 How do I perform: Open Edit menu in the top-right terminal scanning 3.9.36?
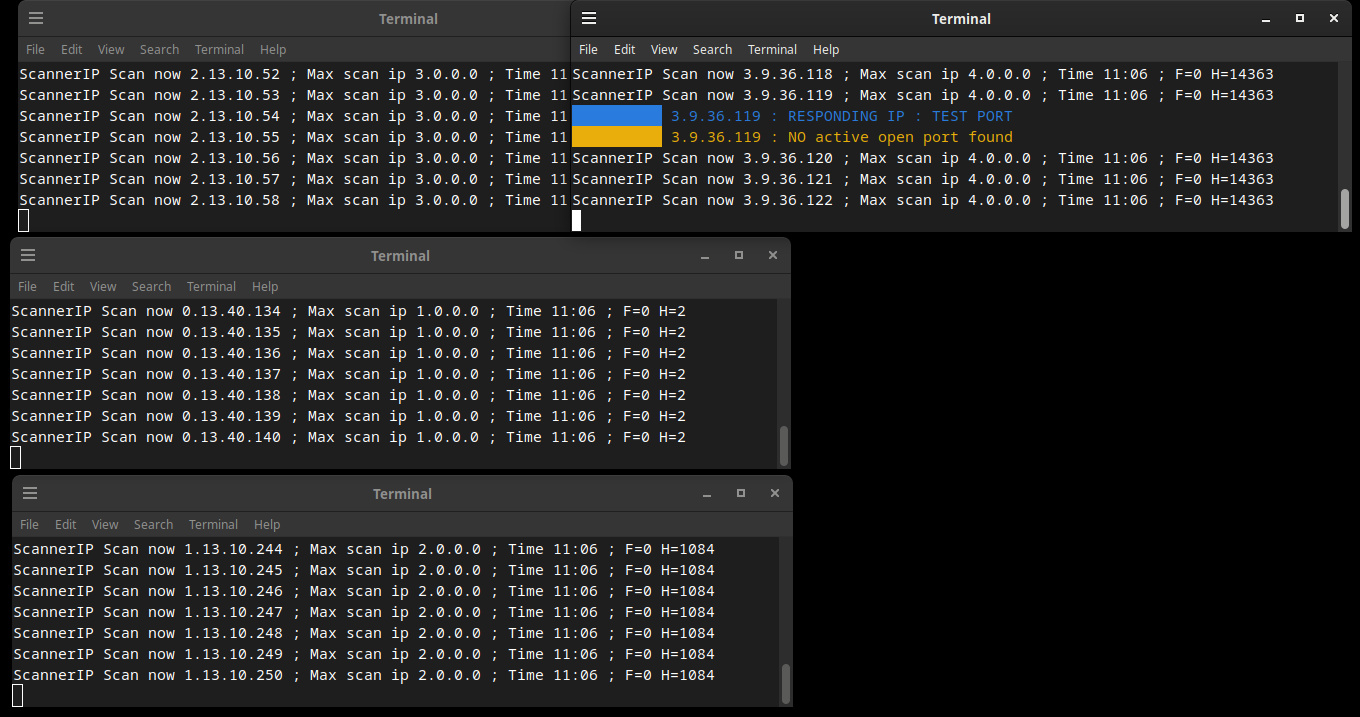coord(624,49)
